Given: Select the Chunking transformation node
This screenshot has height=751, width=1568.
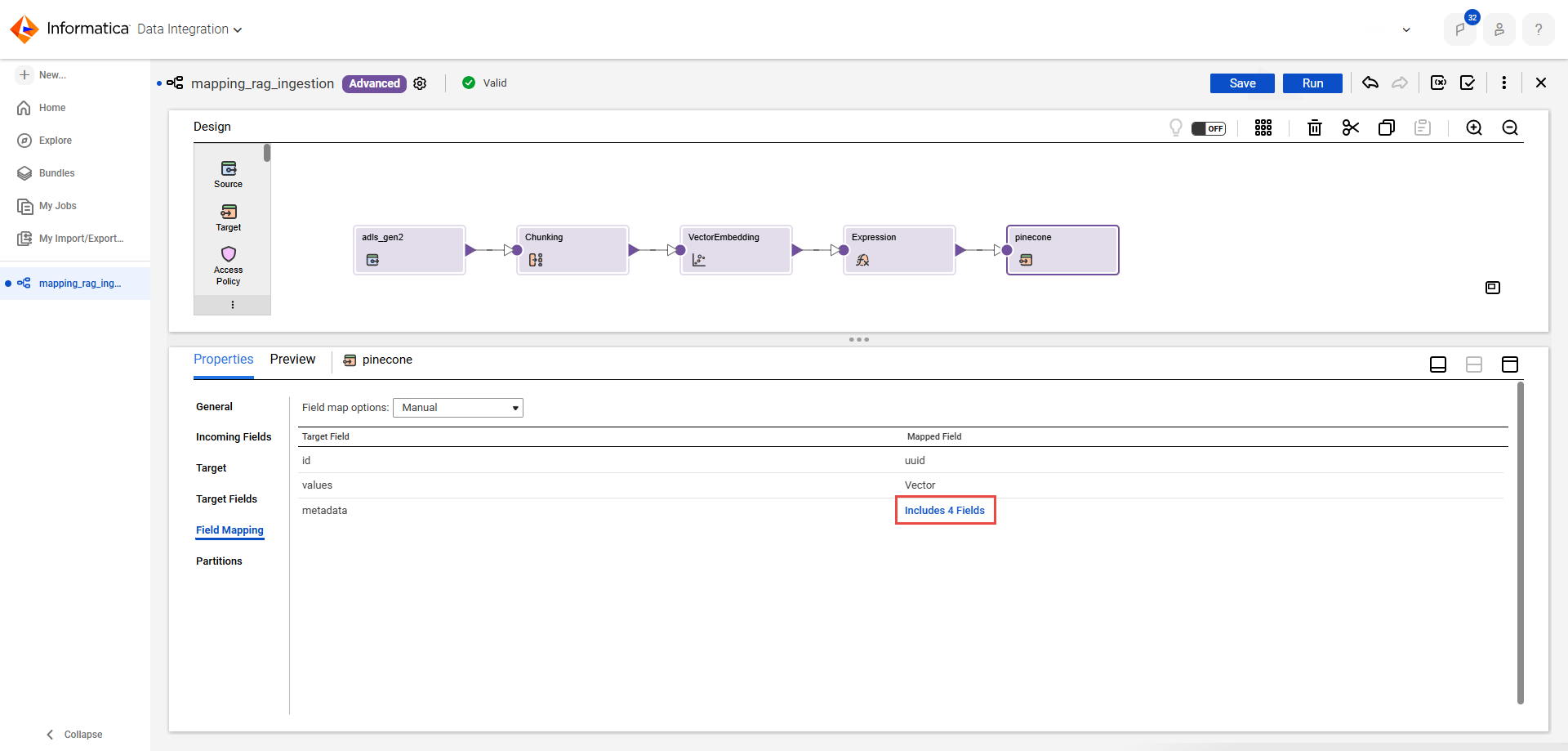Looking at the screenshot, I should (x=572, y=250).
